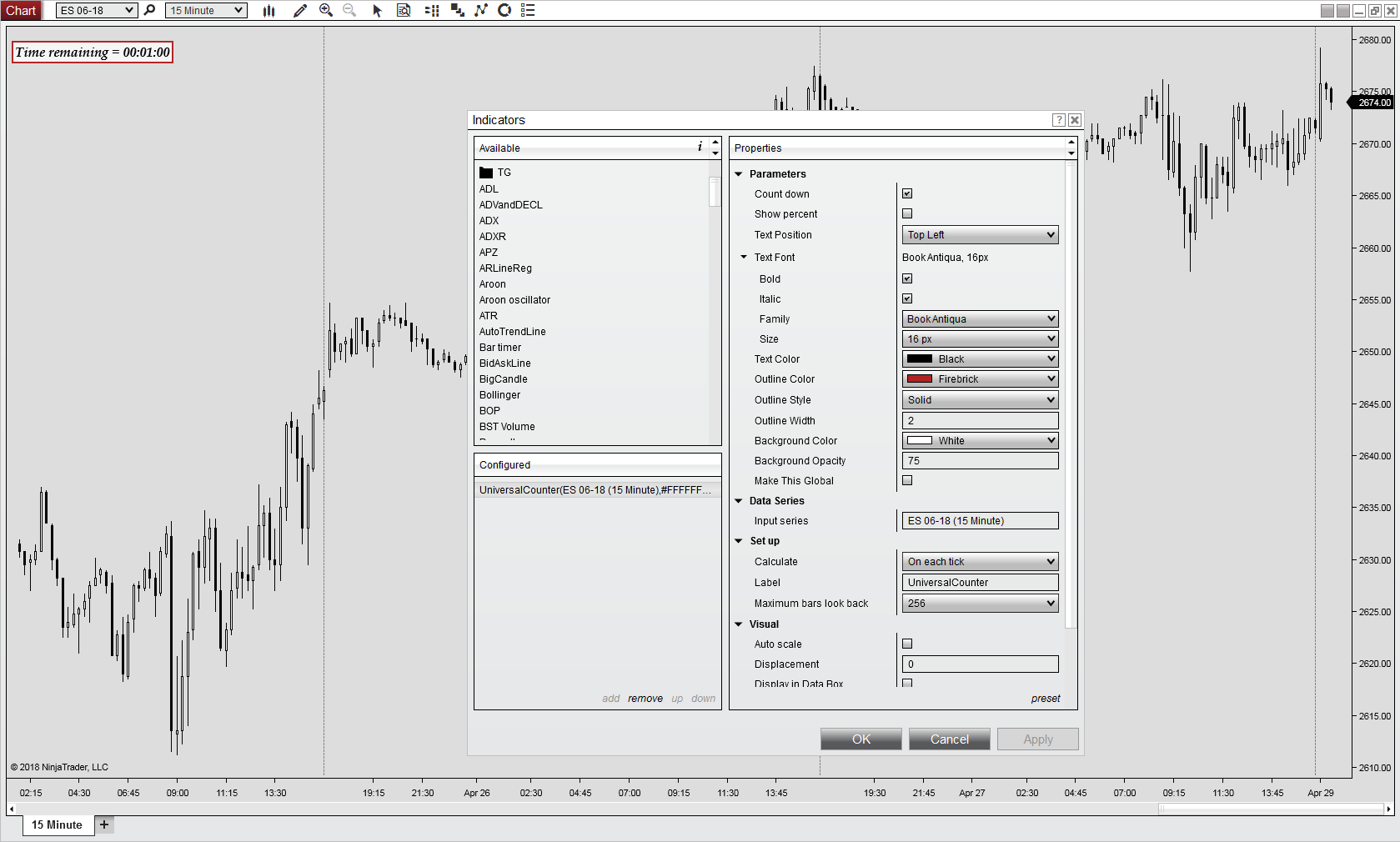
Task: Select the 15 Minute chart tab
Action: point(57,824)
